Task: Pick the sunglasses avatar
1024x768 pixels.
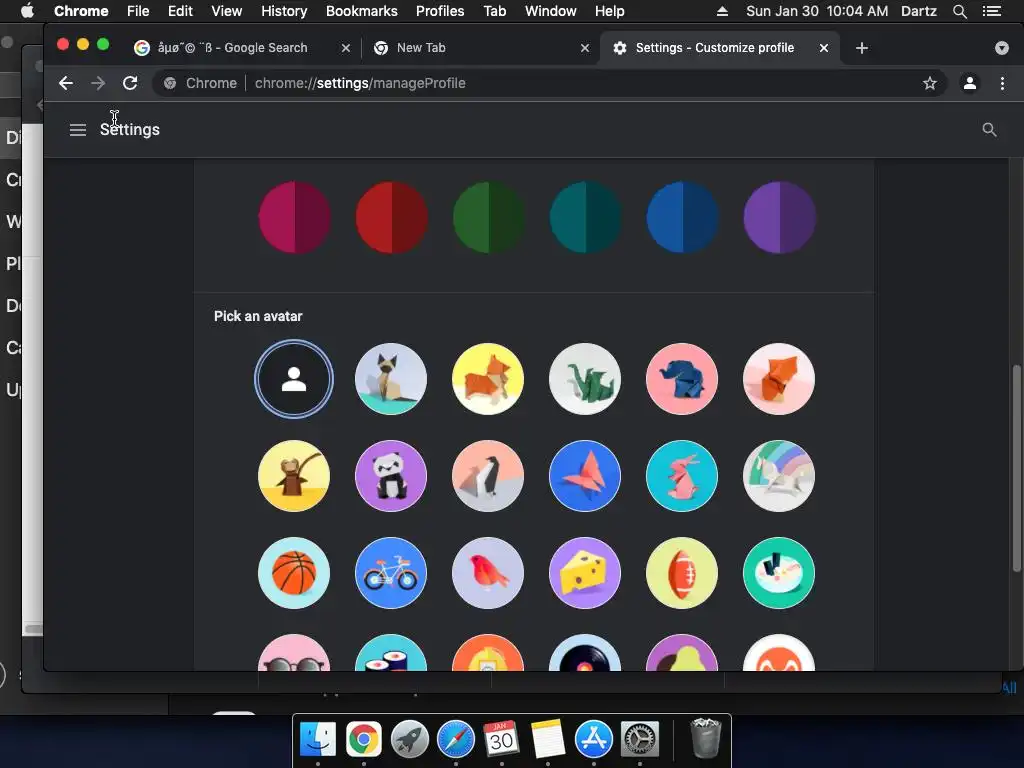Action: pos(294,653)
